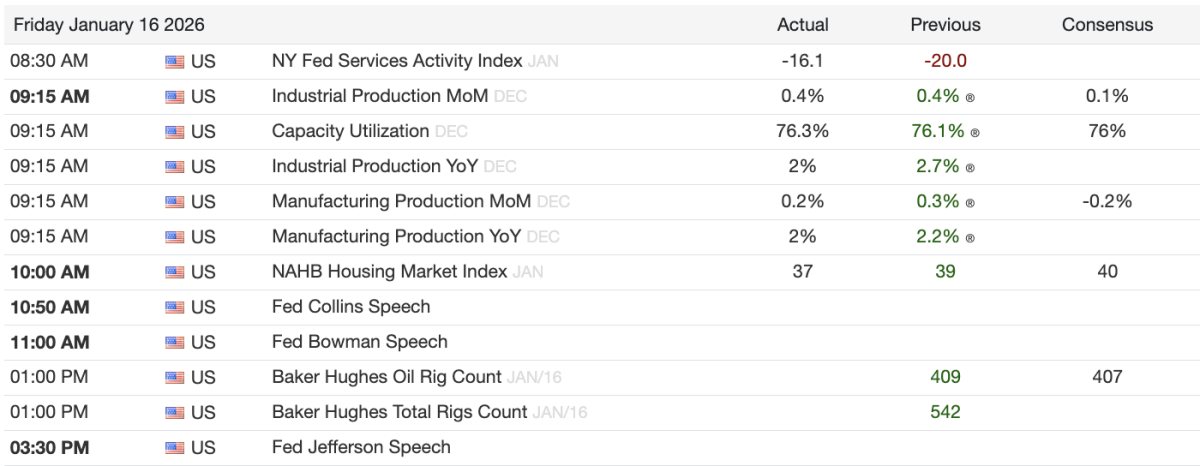This screenshot has width=1200, height=466.
Task: Click the US flag in the Fed Bowman Speech row
Action: [x=175, y=342]
